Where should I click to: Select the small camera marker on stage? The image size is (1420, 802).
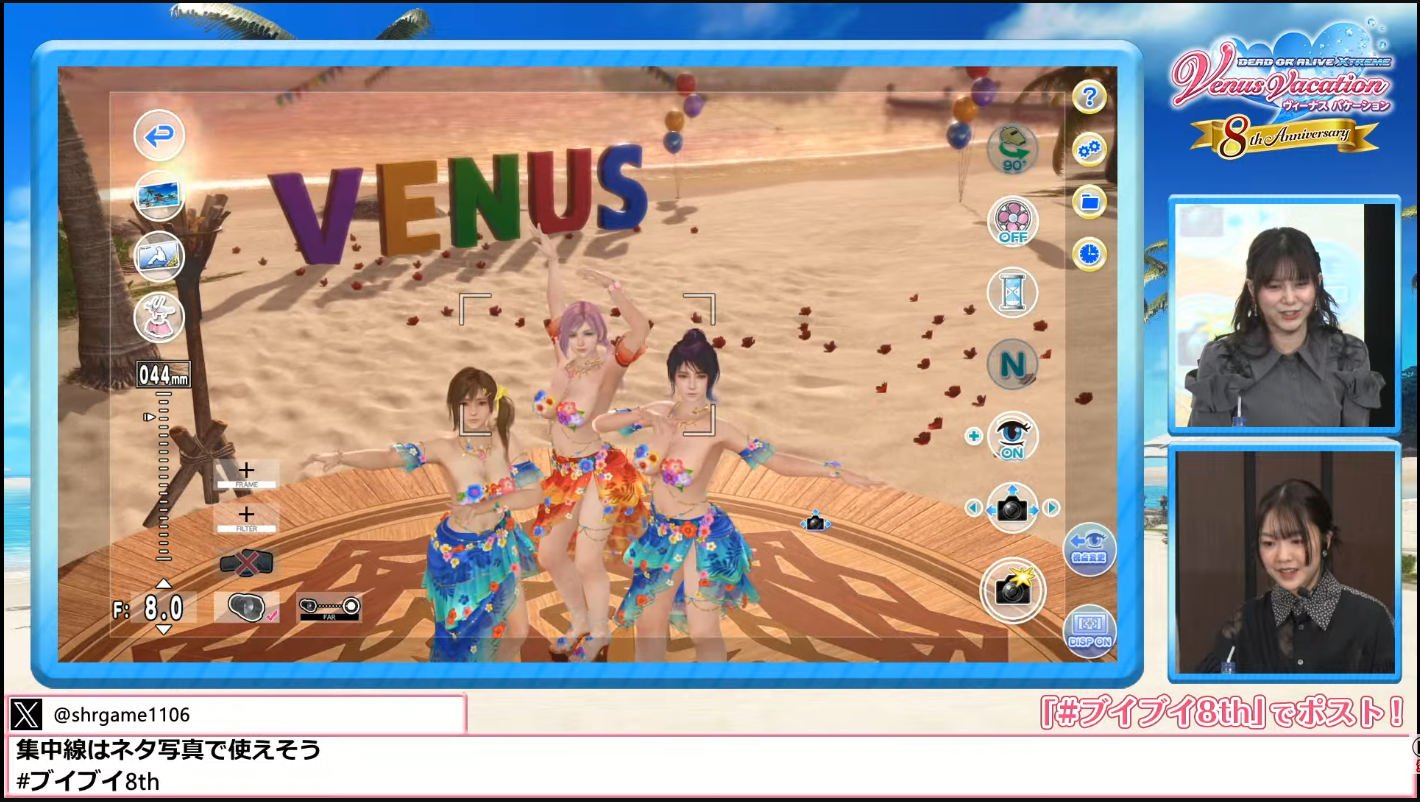[815, 522]
